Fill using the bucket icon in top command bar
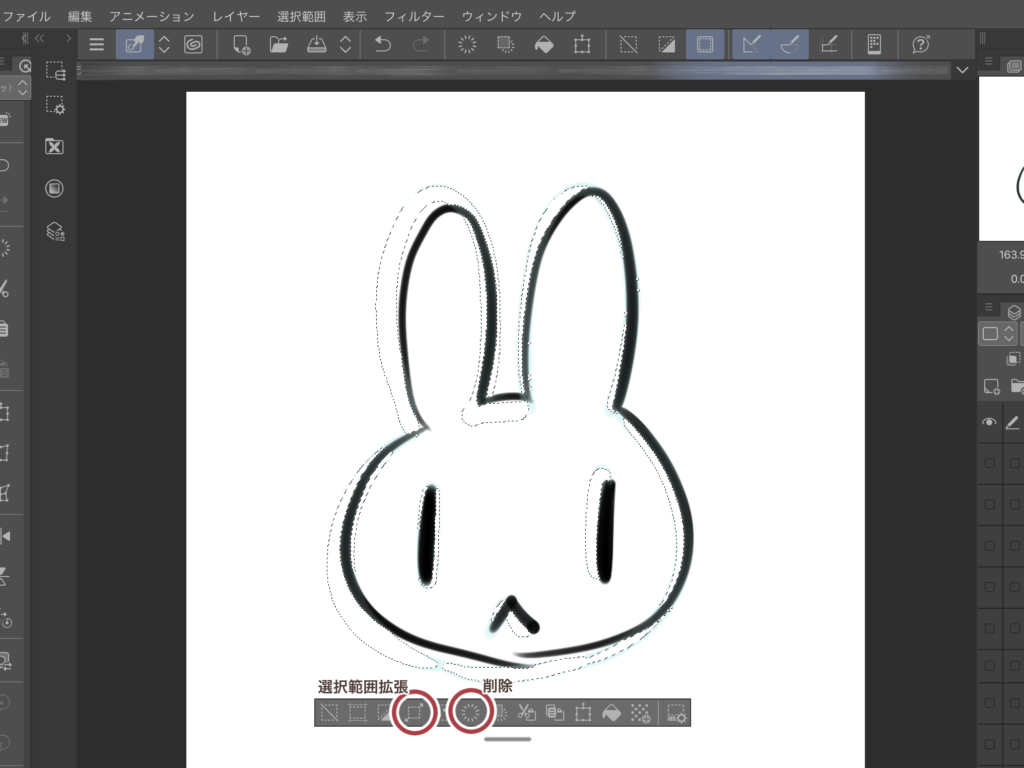Viewport: 1024px width, 768px height. coord(544,44)
